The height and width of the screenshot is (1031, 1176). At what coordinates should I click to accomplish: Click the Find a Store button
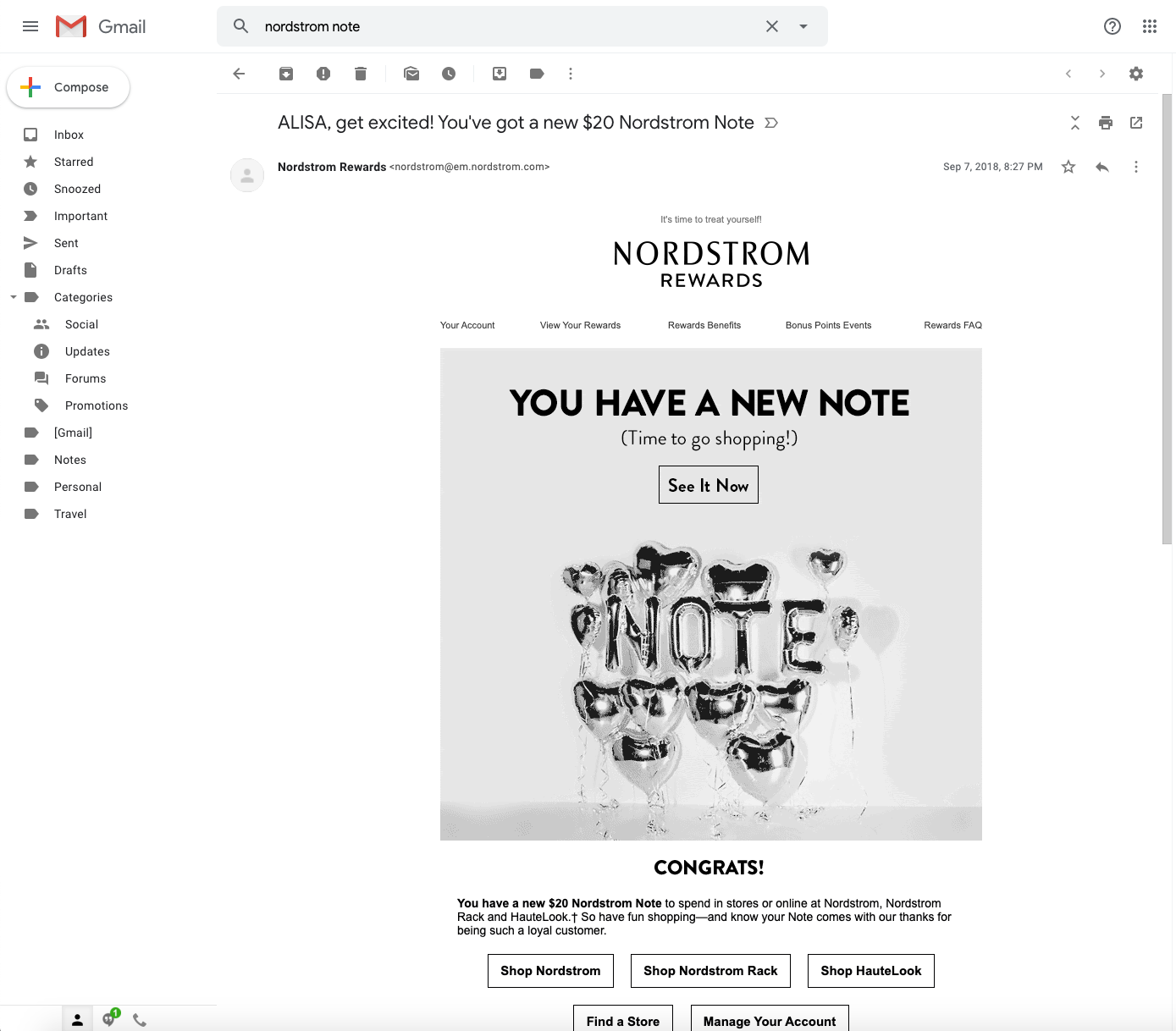pyautogui.click(x=623, y=1018)
